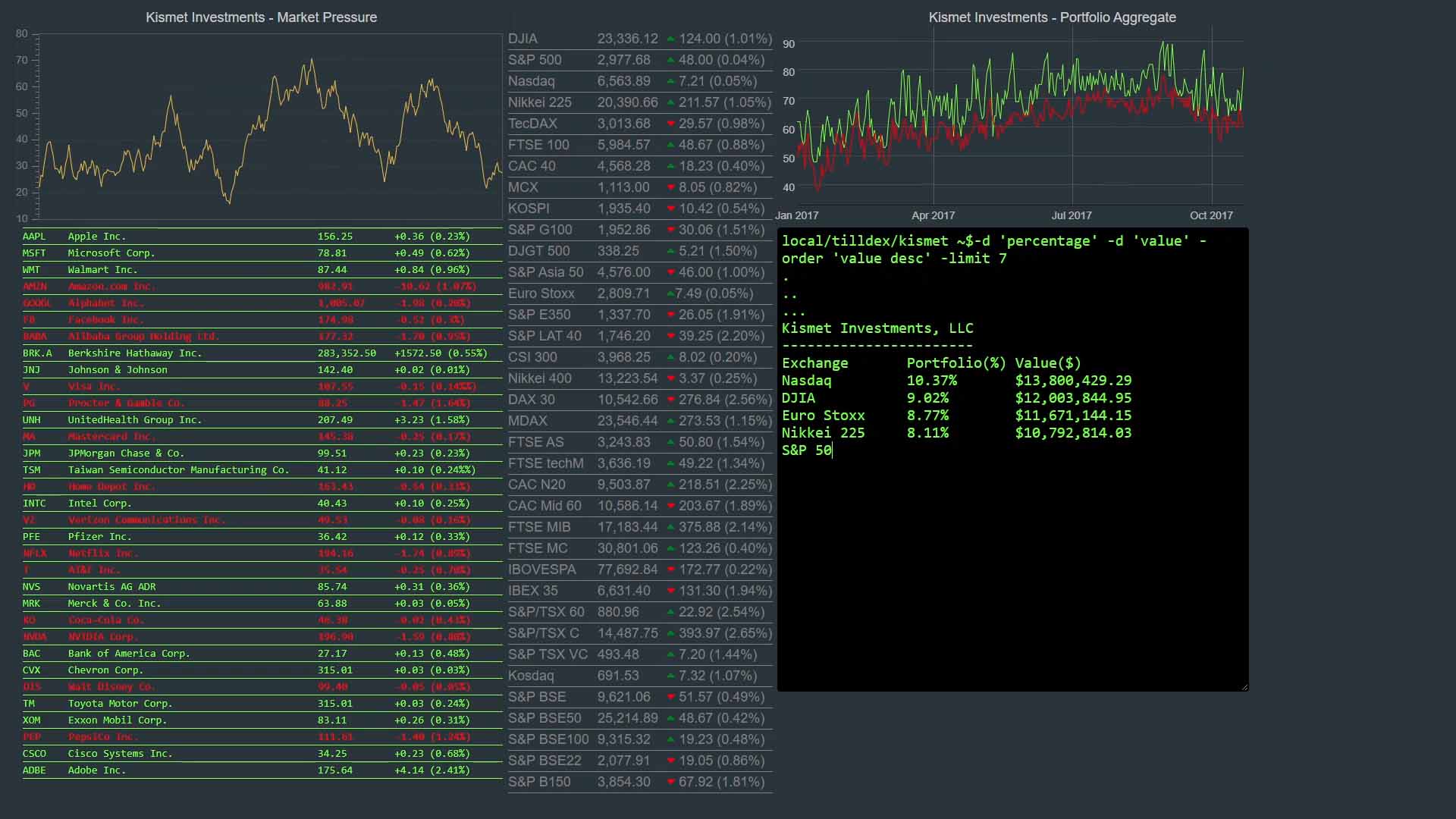1456x819 pixels.
Task: Click the green up arrow beside DJIA
Action: tap(671, 39)
